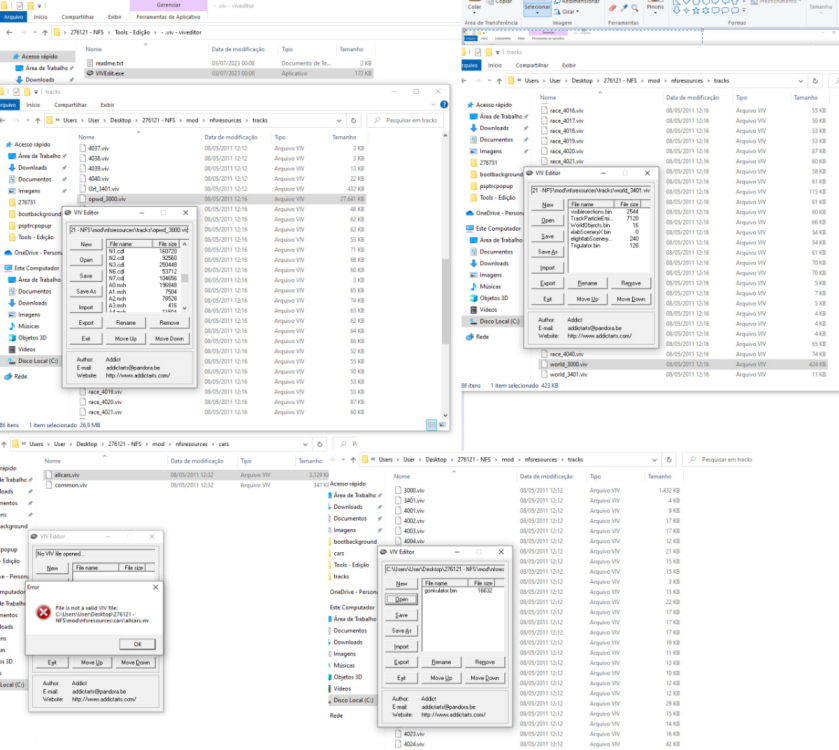Open the Tamanho line-size selector
The image size is (839, 750).
tap(820, 8)
